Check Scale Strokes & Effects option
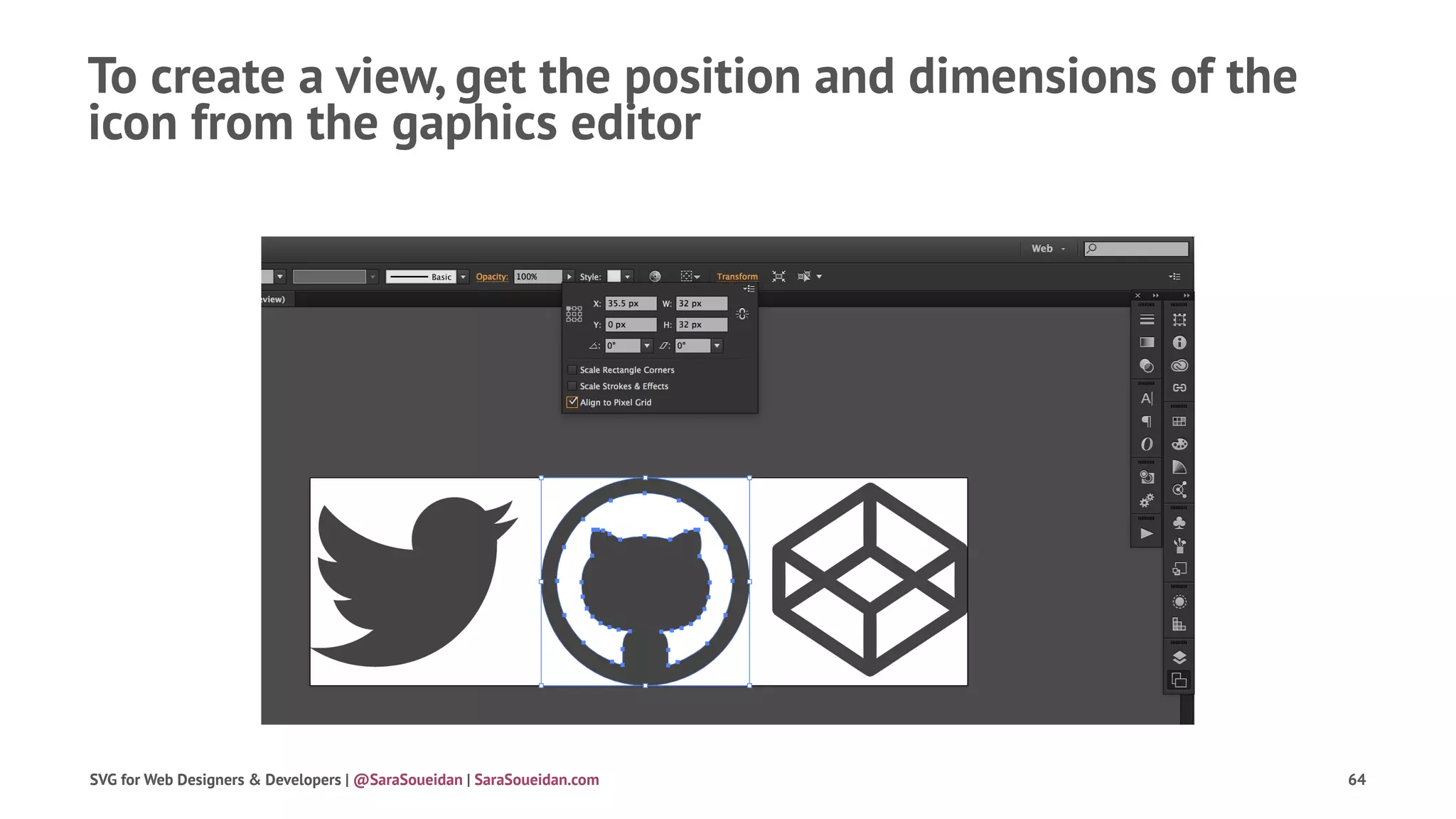This screenshot has width=1456, height=819. click(572, 386)
